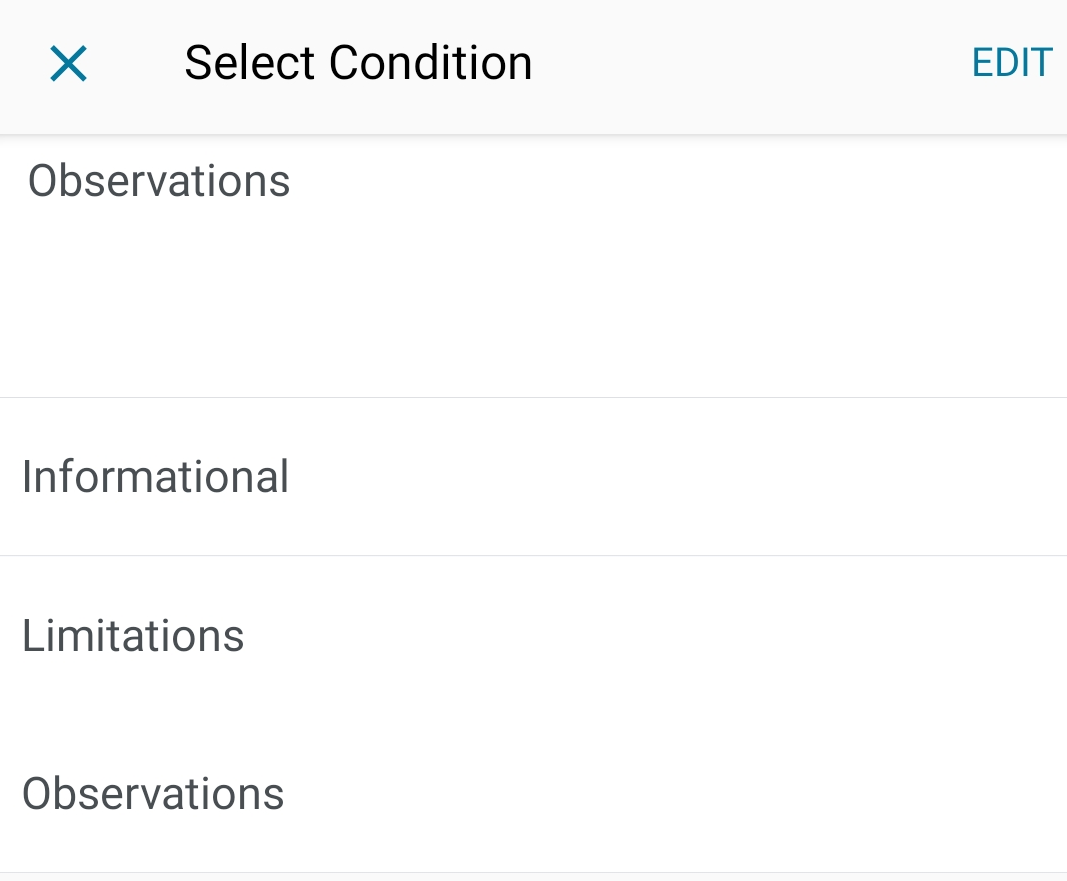Image resolution: width=1067 pixels, height=881 pixels.
Task: Click the Select Condition title text
Action: click(358, 63)
